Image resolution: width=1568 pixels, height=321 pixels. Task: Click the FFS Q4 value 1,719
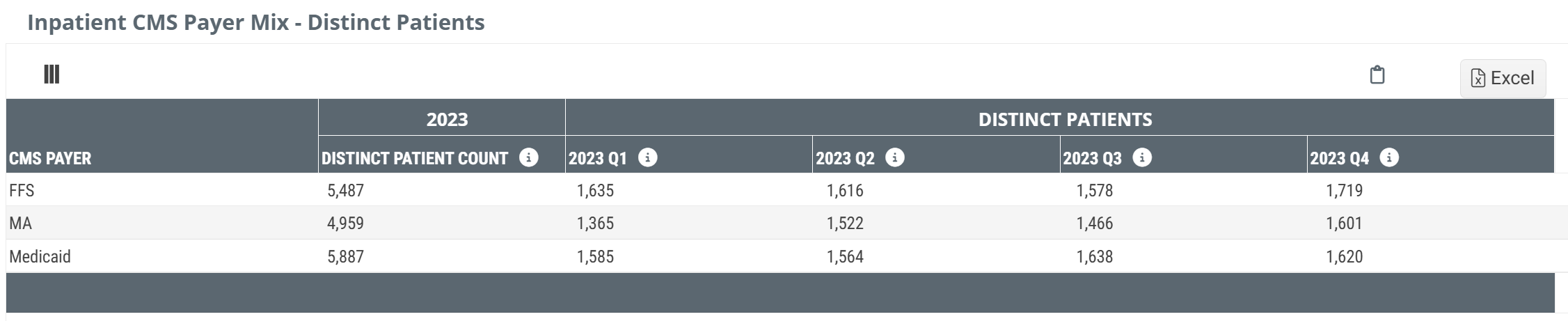click(1344, 191)
